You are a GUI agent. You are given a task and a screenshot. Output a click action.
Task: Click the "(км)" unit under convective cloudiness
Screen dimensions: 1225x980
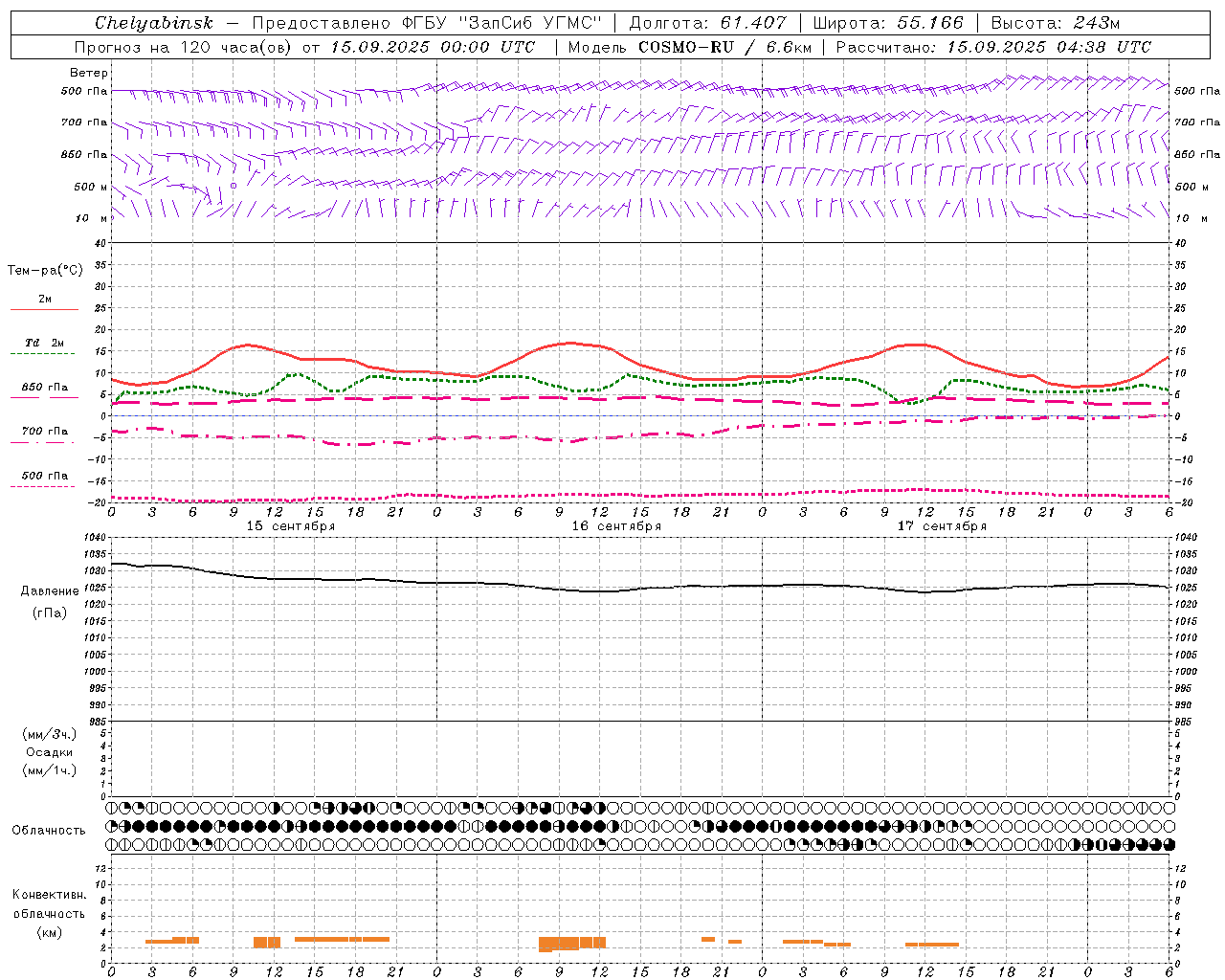pyautogui.click(x=50, y=932)
